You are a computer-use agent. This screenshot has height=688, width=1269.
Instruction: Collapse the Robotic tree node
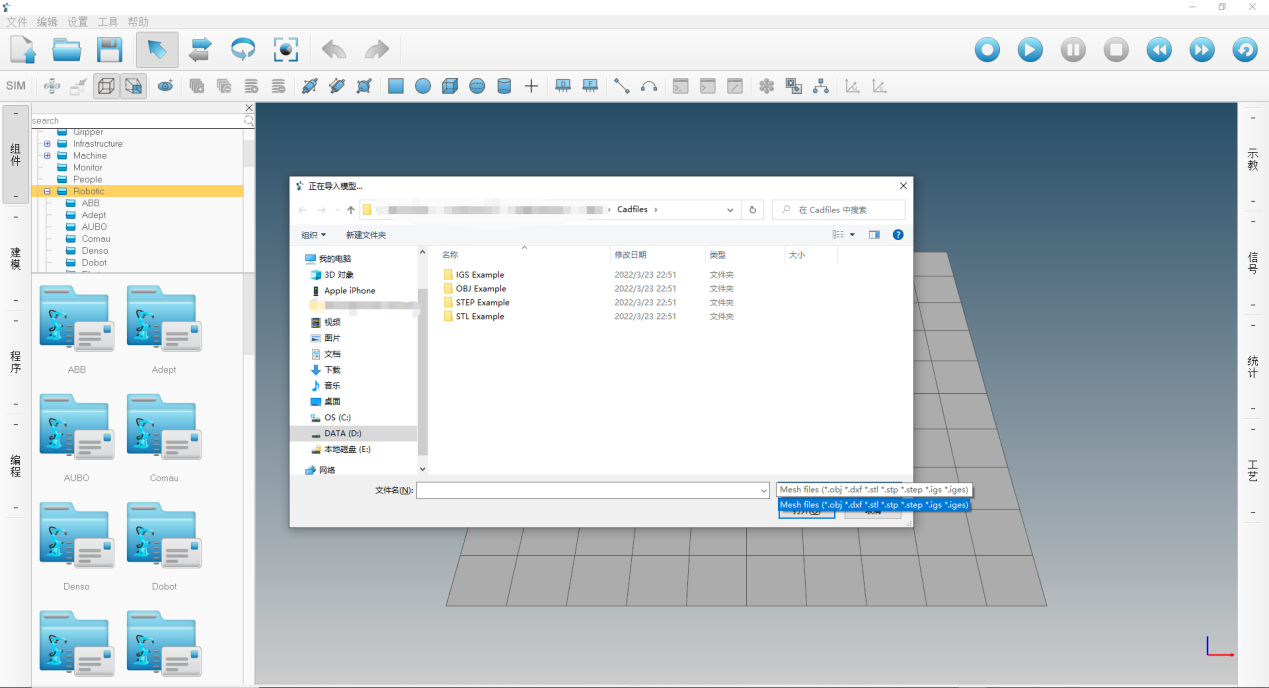[x=47, y=191]
